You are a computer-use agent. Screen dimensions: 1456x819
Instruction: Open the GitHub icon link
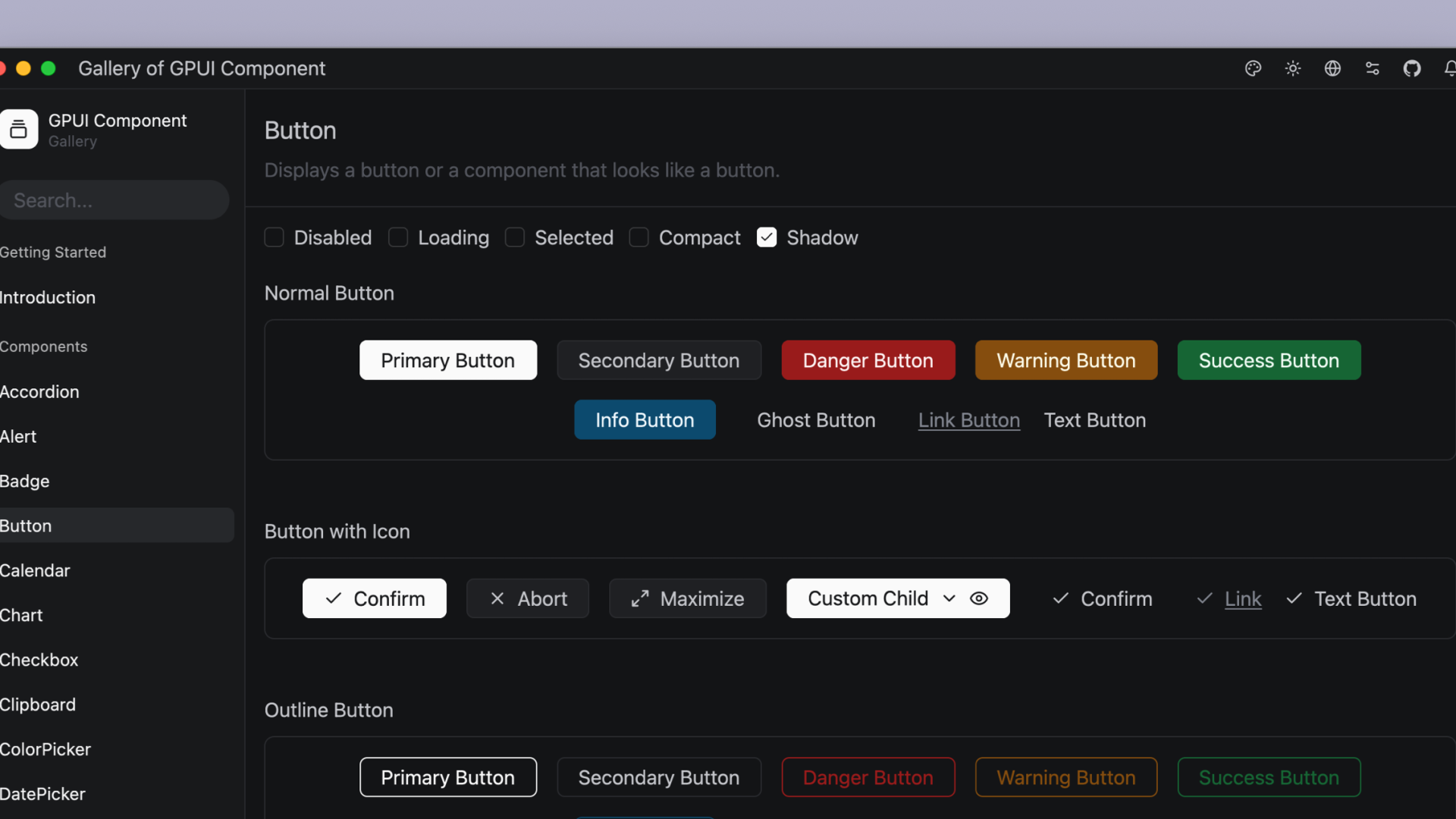1412,68
